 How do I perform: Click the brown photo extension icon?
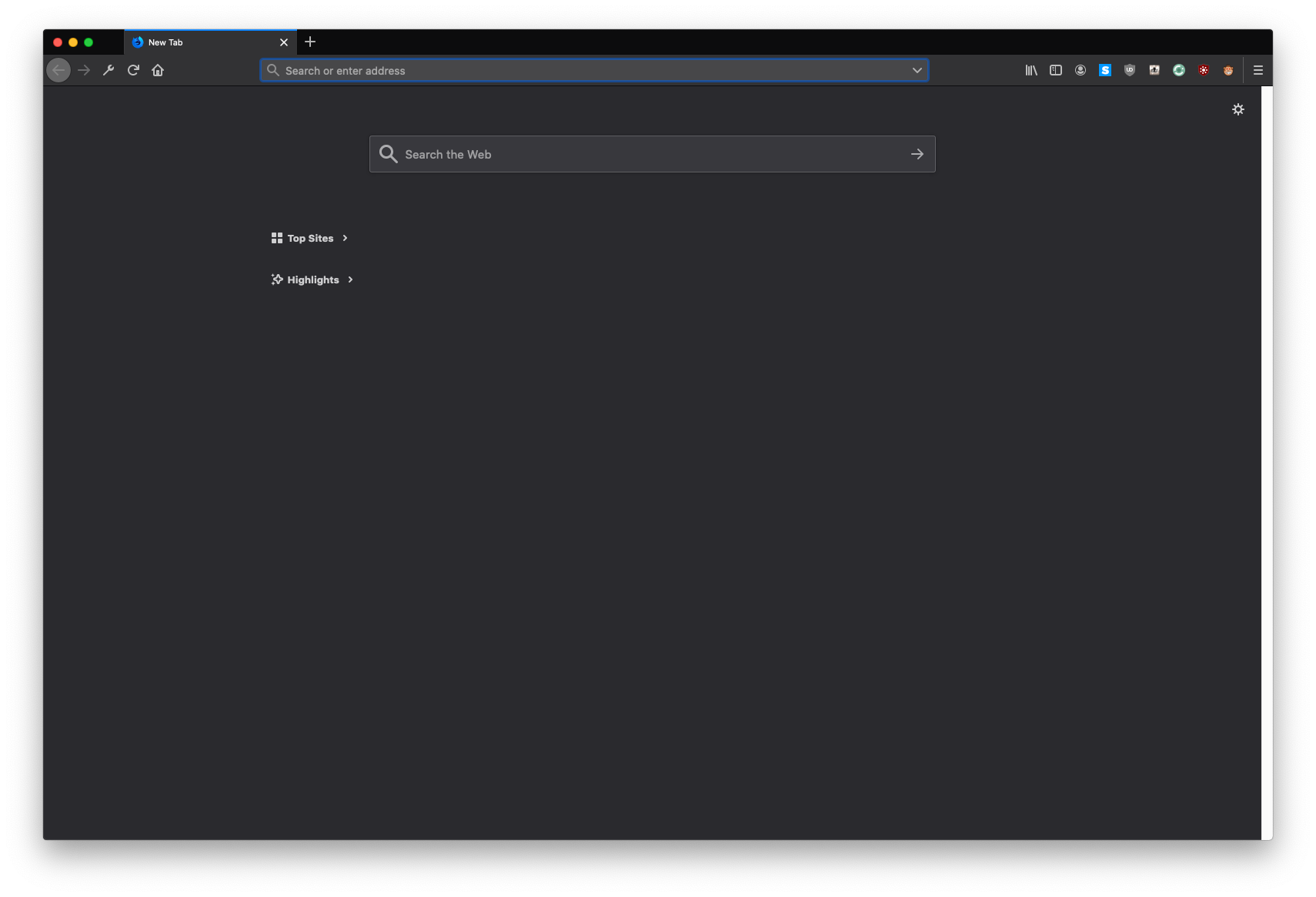click(1154, 70)
